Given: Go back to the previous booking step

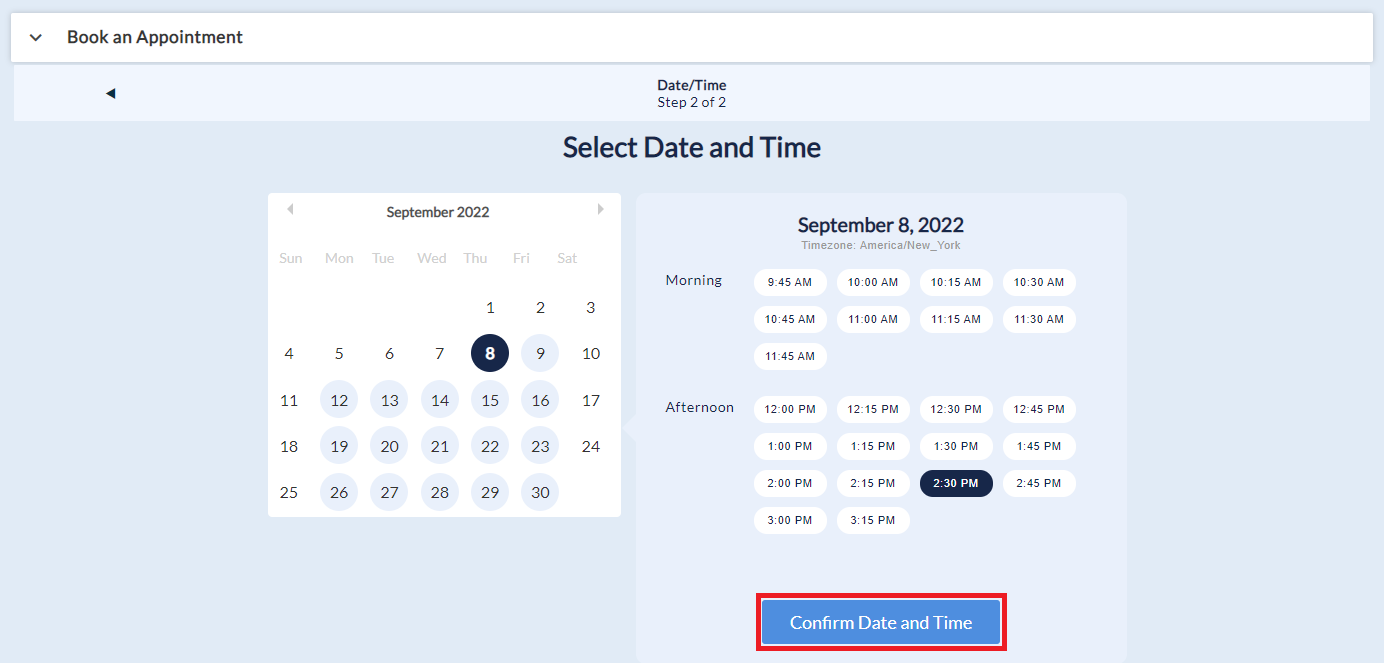Looking at the screenshot, I should coord(111,94).
